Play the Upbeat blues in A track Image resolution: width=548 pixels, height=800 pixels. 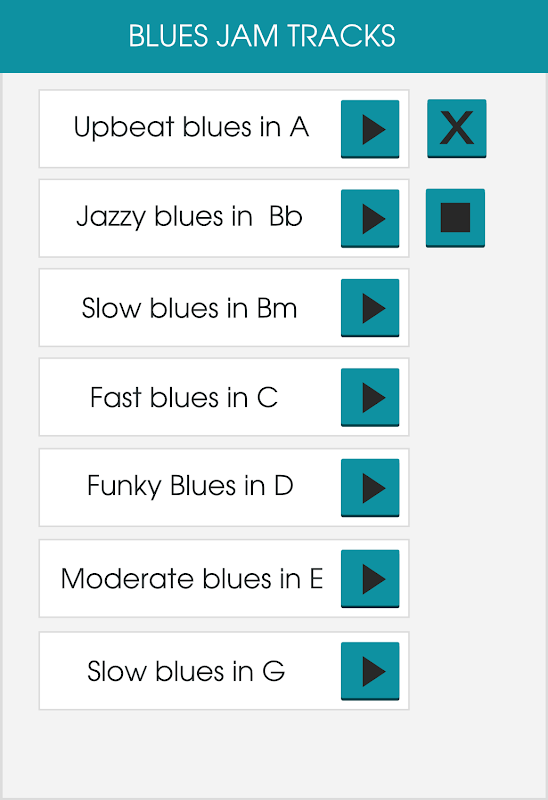tap(370, 129)
